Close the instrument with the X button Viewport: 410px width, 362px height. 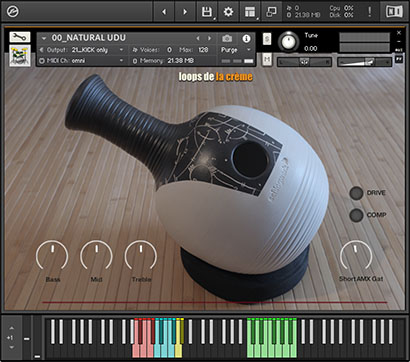tap(399, 33)
